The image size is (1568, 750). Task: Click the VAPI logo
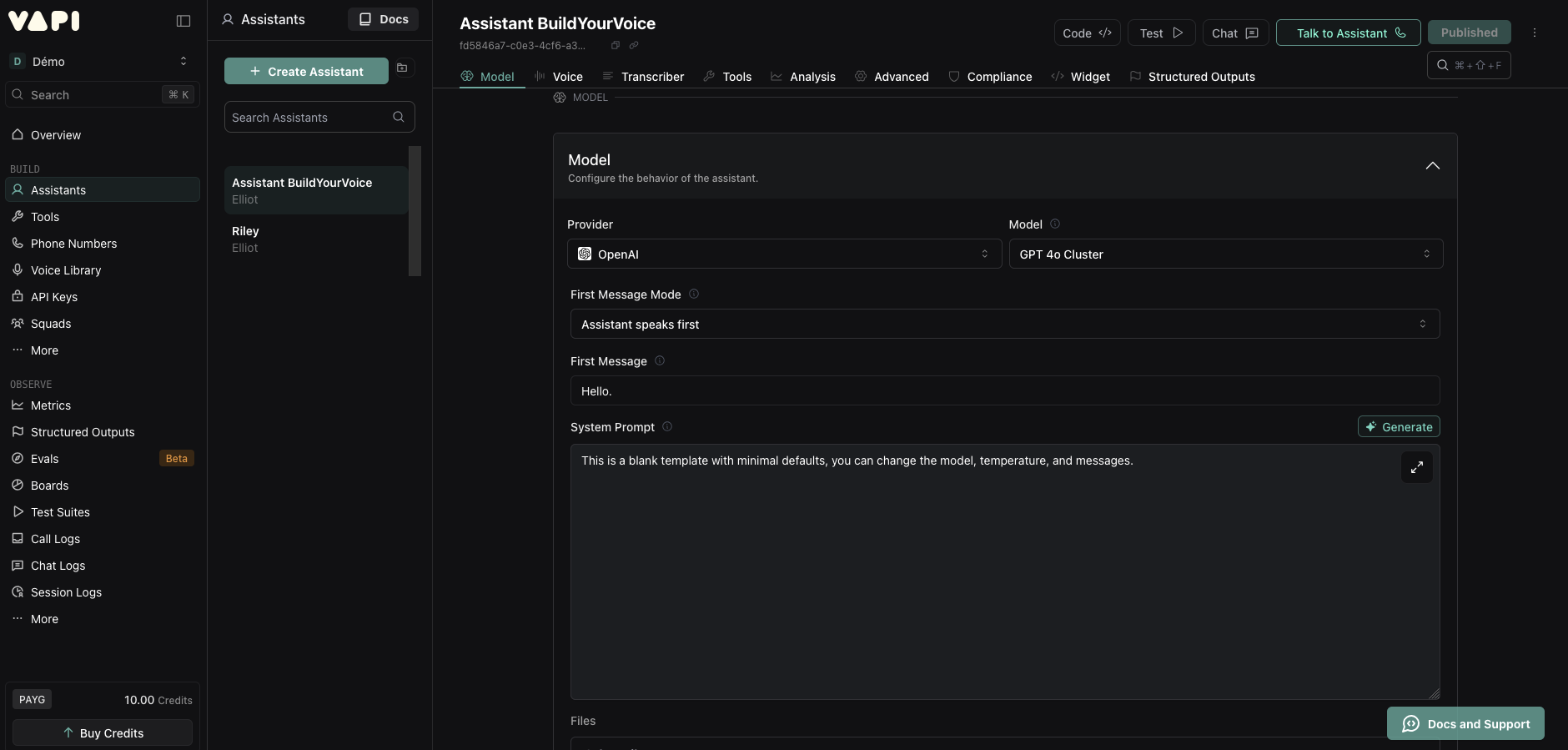tap(44, 21)
